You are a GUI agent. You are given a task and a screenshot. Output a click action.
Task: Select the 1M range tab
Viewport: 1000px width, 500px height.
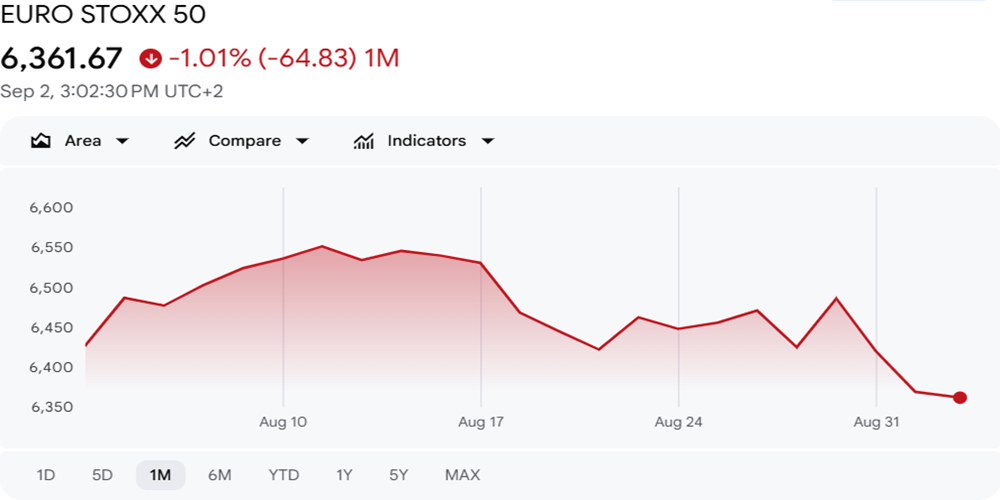click(x=161, y=475)
